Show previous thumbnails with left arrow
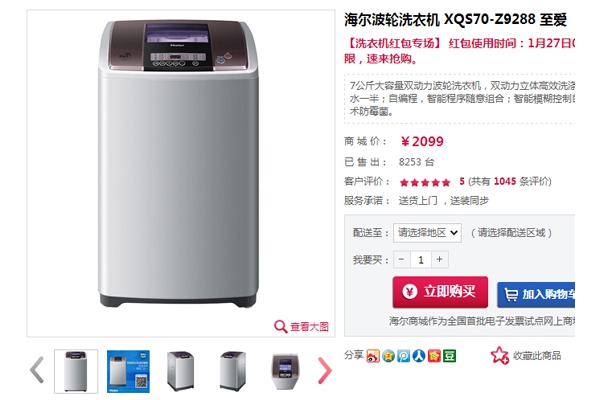 click(37, 370)
